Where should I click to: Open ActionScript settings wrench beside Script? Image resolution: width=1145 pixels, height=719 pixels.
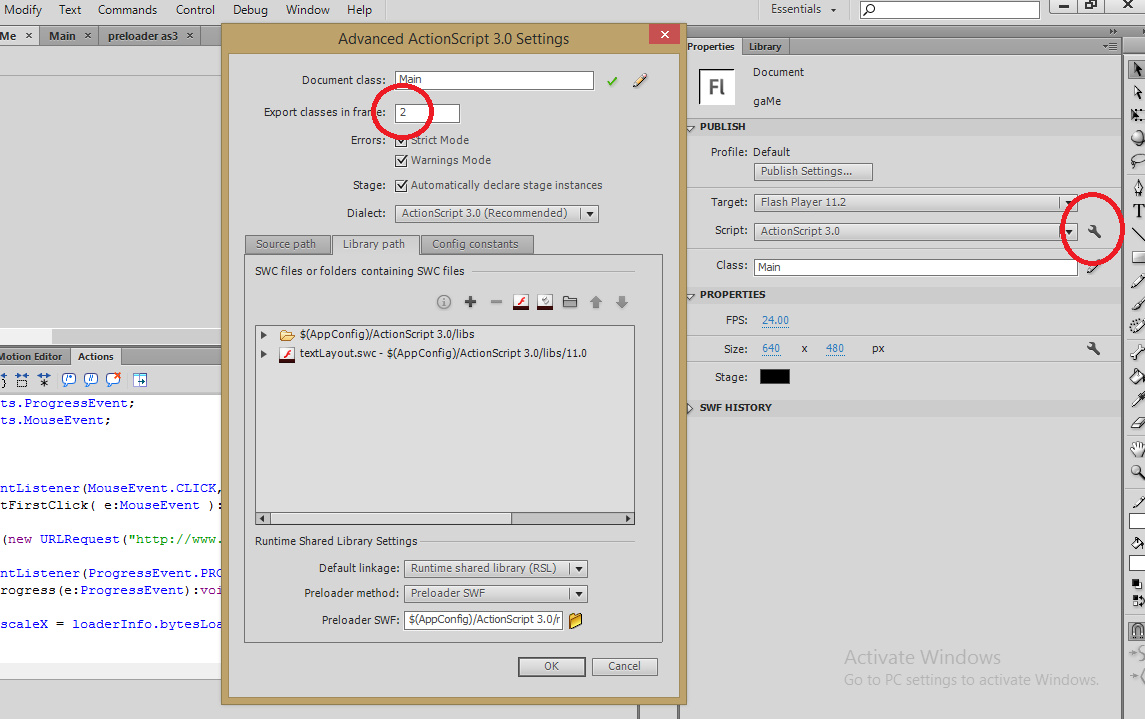[1094, 231]
